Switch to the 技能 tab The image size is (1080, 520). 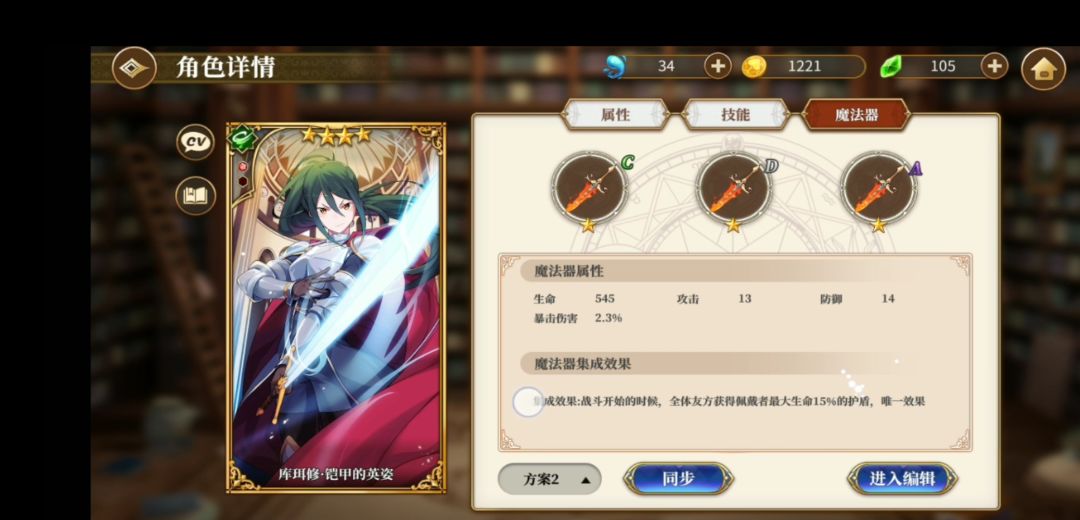click(x=735, y=115)
